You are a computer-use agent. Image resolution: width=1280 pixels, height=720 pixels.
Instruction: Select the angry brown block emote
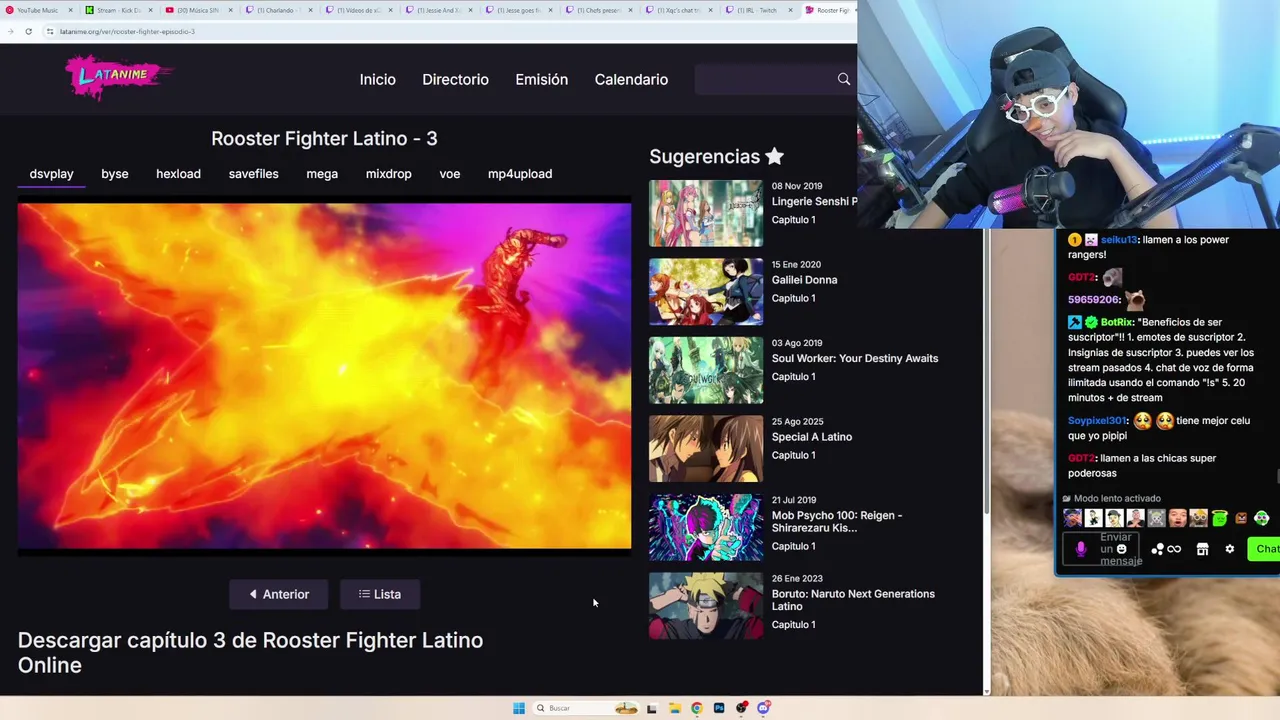[x=1241, y=518]
